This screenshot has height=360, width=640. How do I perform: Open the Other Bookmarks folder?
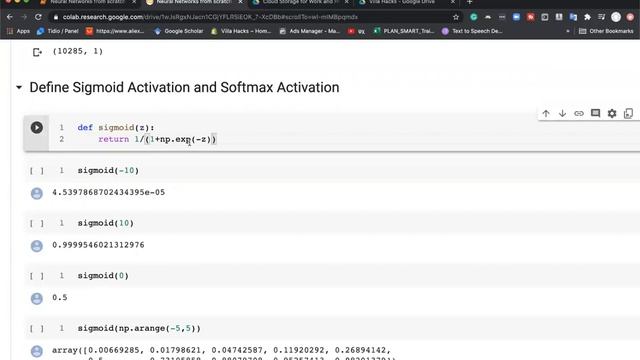coord(606,31)
